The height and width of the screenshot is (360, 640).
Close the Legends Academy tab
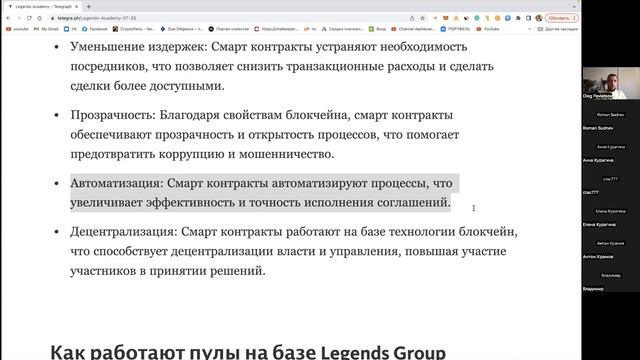(x=76, y=7)
